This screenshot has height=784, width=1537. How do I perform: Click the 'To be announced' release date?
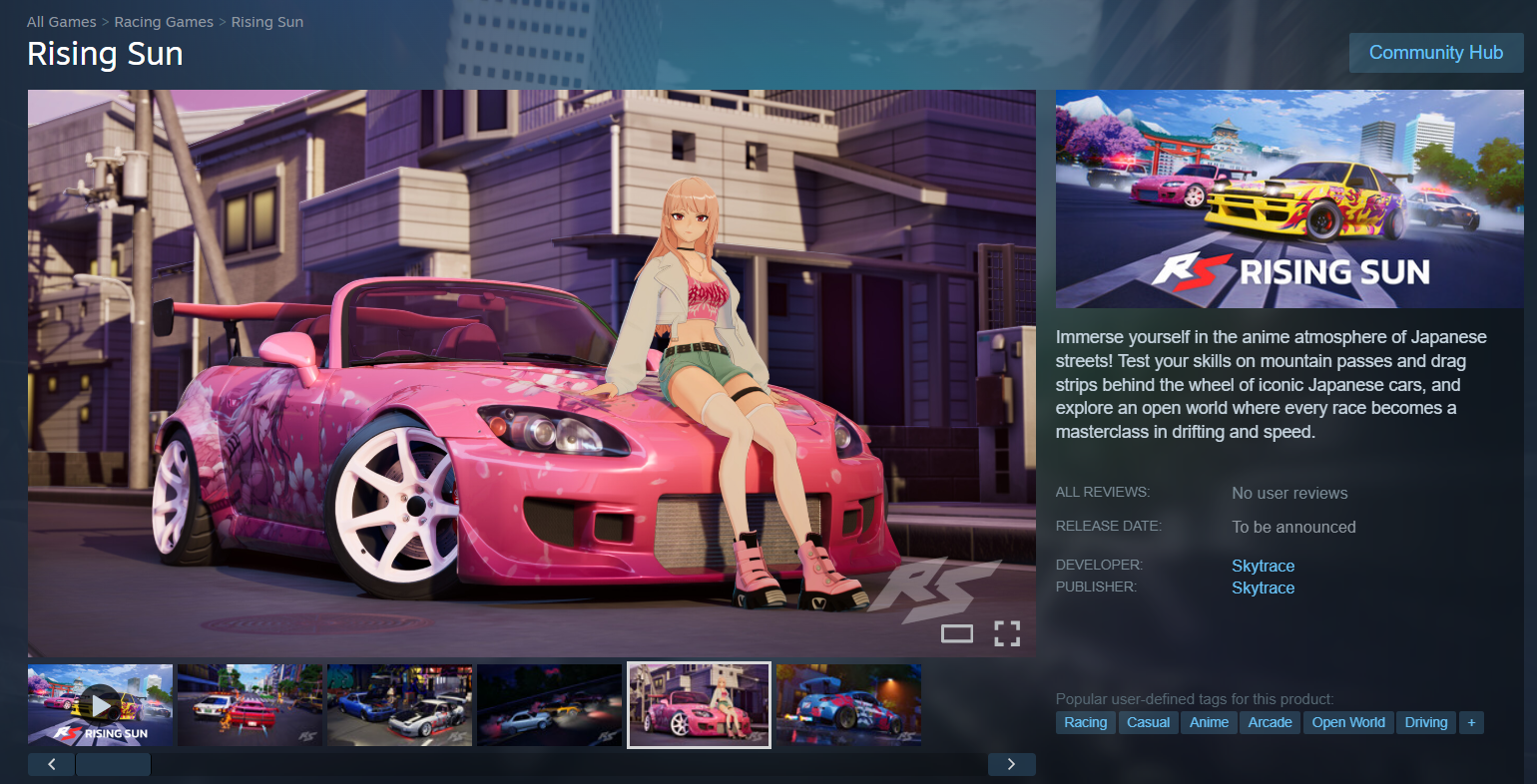click(x=1293, y=527)
